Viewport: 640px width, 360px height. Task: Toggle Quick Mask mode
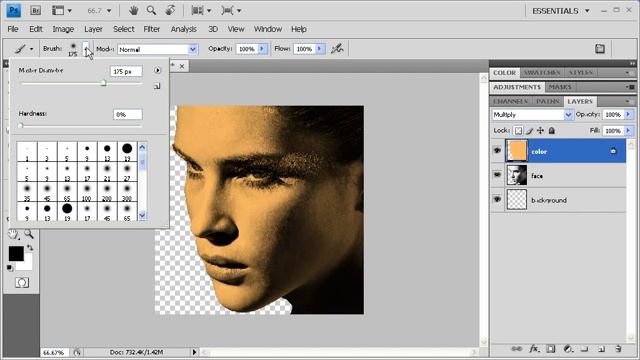(22, 282)
